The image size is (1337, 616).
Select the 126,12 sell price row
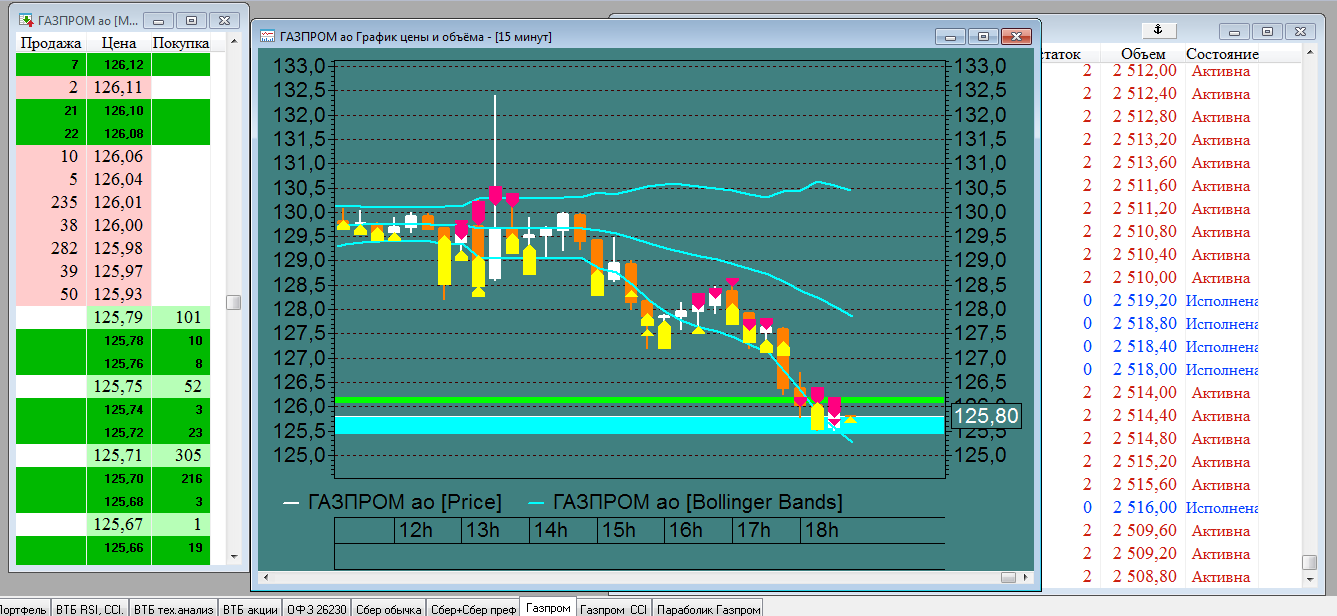coord(113,64)
